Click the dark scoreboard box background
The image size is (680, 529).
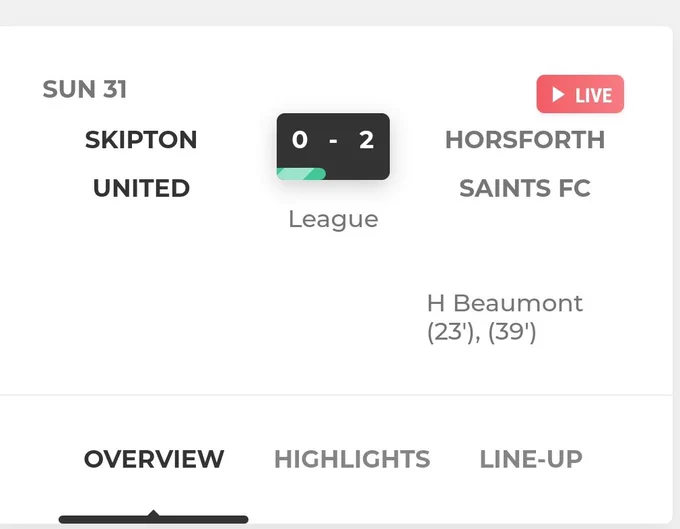[x=333, y=147]
